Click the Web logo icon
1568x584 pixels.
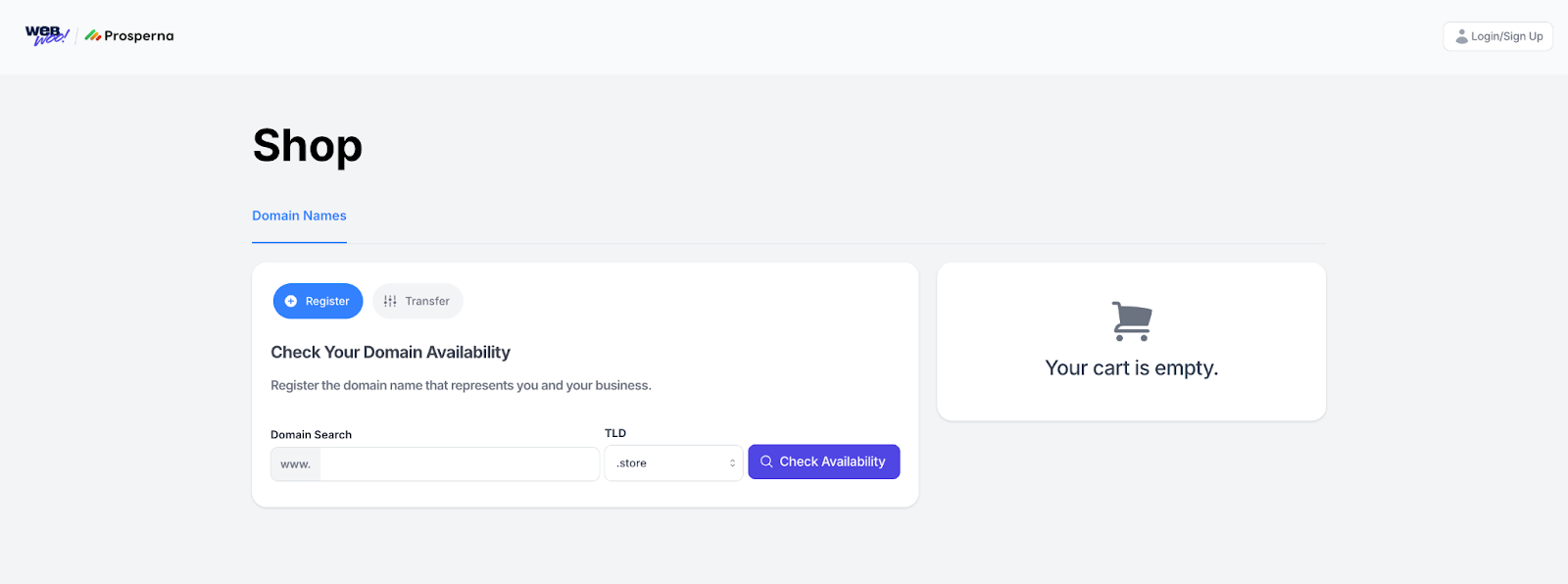click(x=46, y=35)
